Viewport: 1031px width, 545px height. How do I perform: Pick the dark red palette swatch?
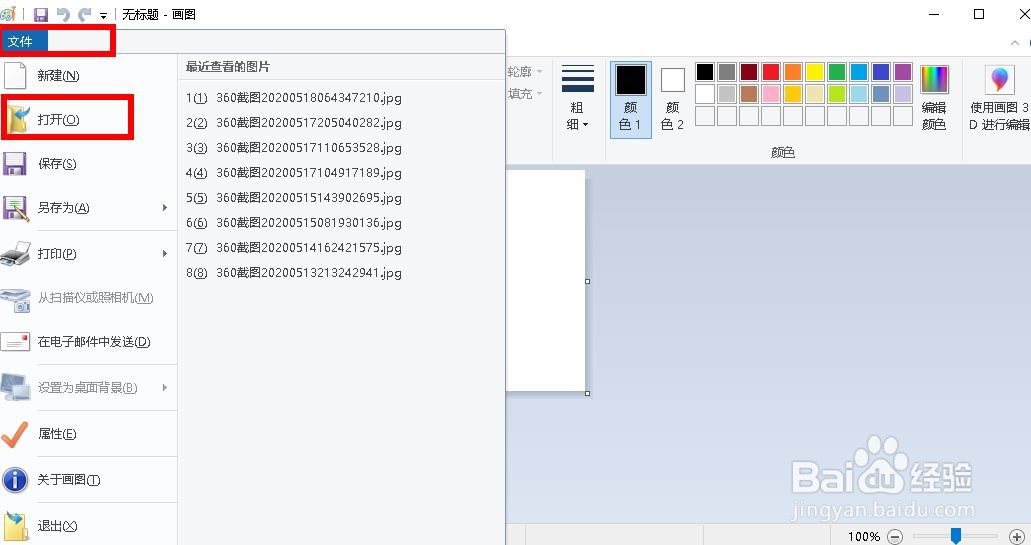749,72
